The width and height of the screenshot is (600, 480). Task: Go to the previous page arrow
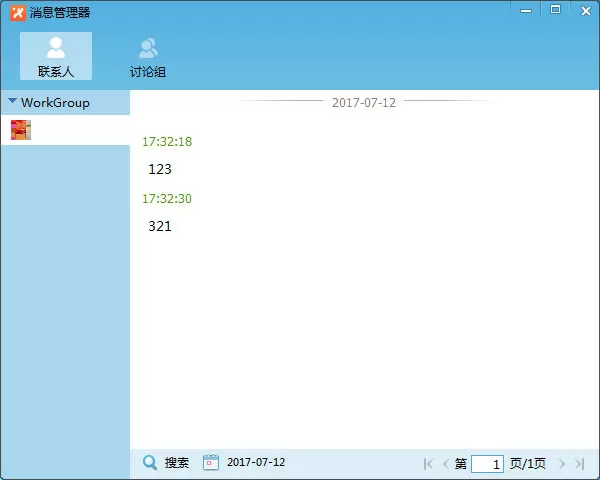(445, 464)
